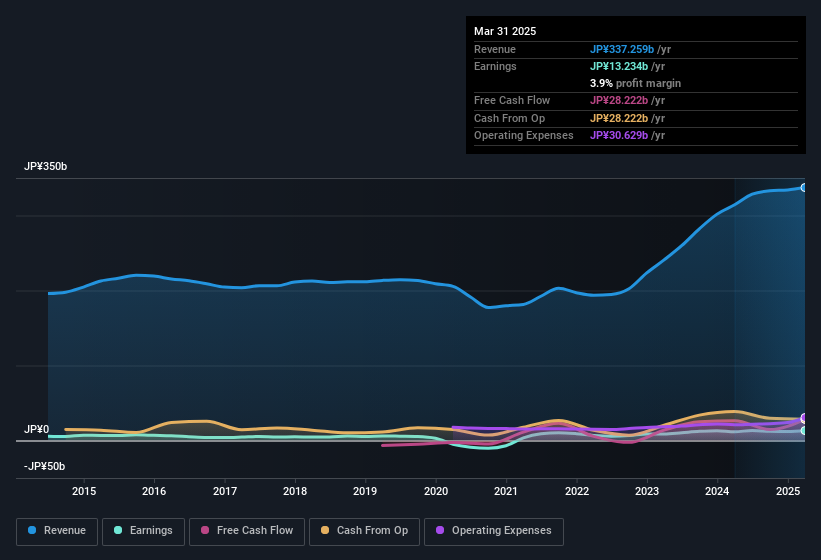The width and height of the screenshot is (821, 560).
Task: Click the 2023 x-axis label
Action: coord(647,491)
